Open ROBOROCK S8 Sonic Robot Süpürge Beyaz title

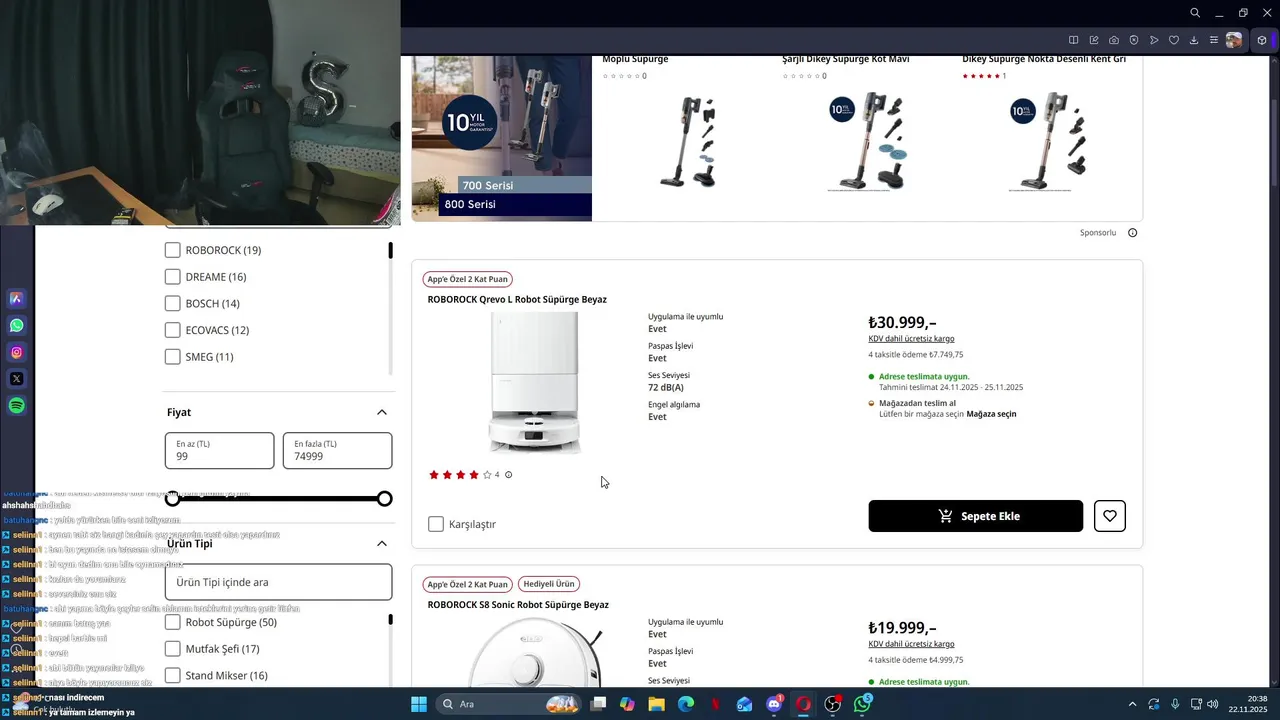[518, 605]
